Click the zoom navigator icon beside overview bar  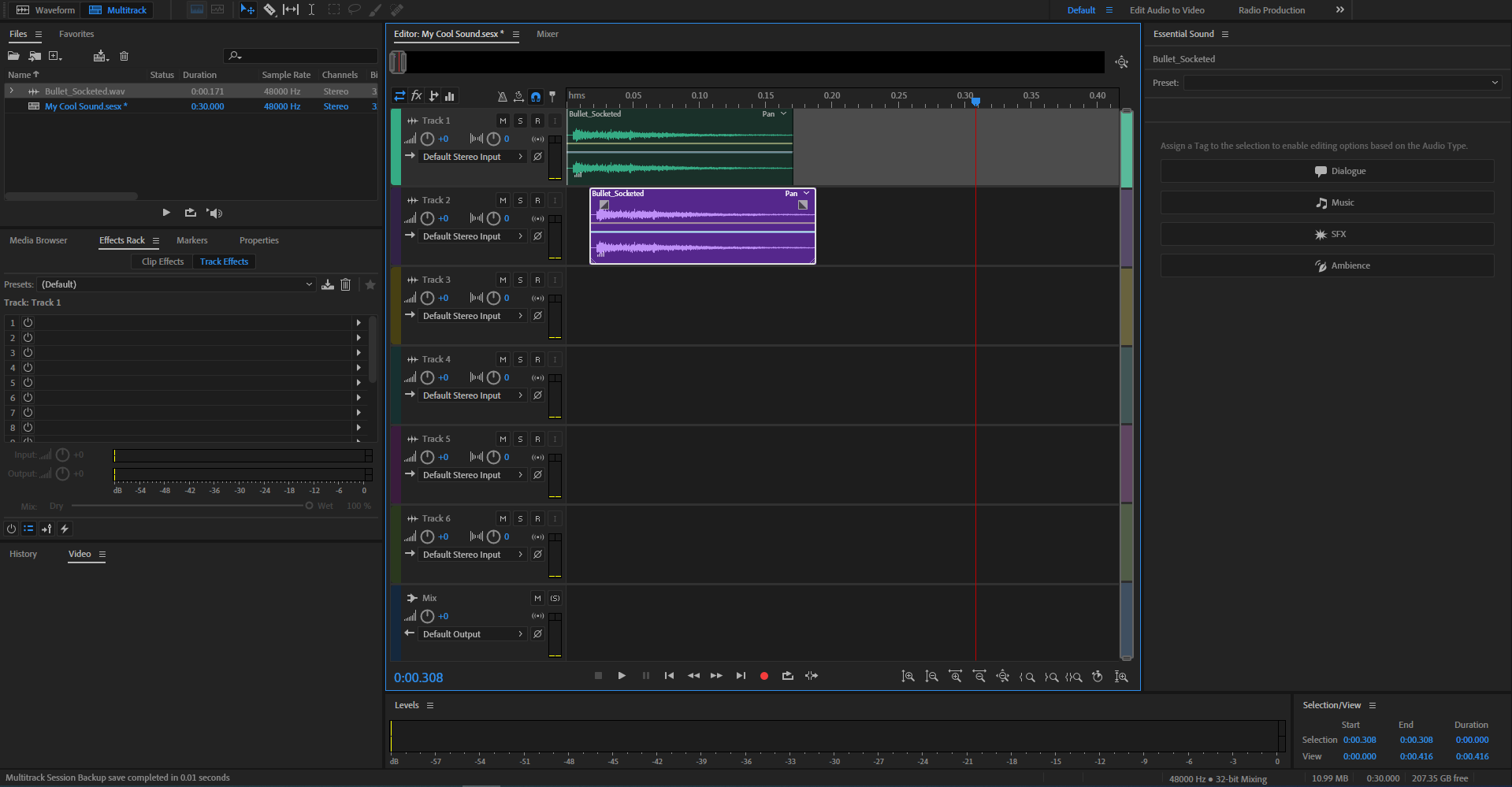pyautogui.click(x=1121, y=62)
